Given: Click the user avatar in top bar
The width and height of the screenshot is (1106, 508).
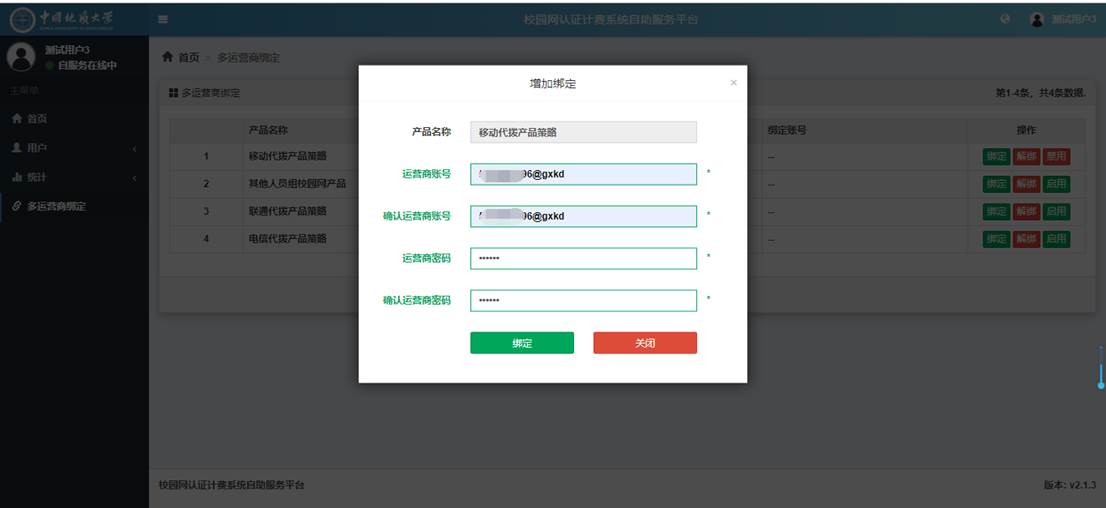Looking at the screenshot, I should click(1036, 20).
